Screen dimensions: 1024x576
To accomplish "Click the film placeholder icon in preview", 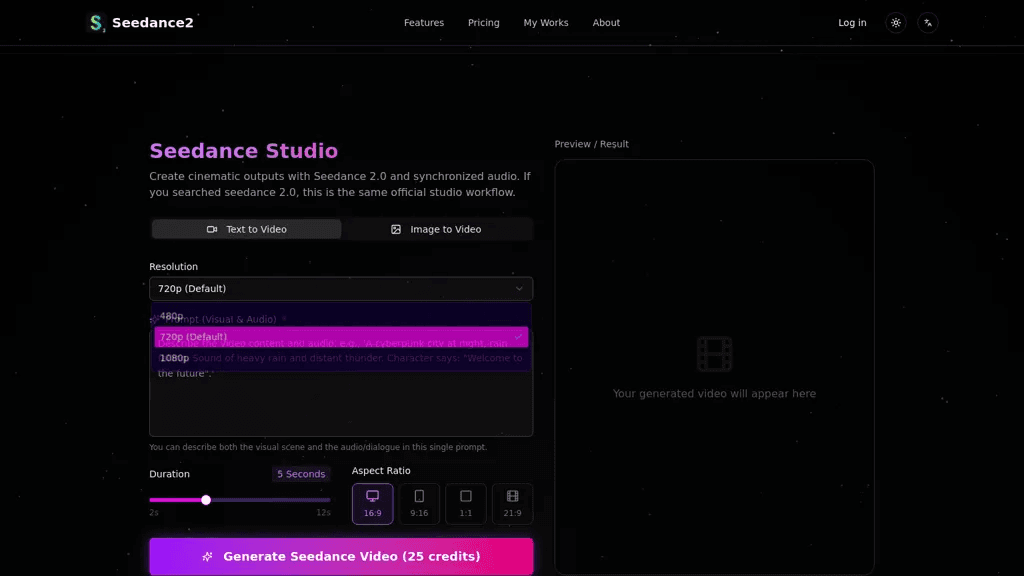I will point(714,354).
